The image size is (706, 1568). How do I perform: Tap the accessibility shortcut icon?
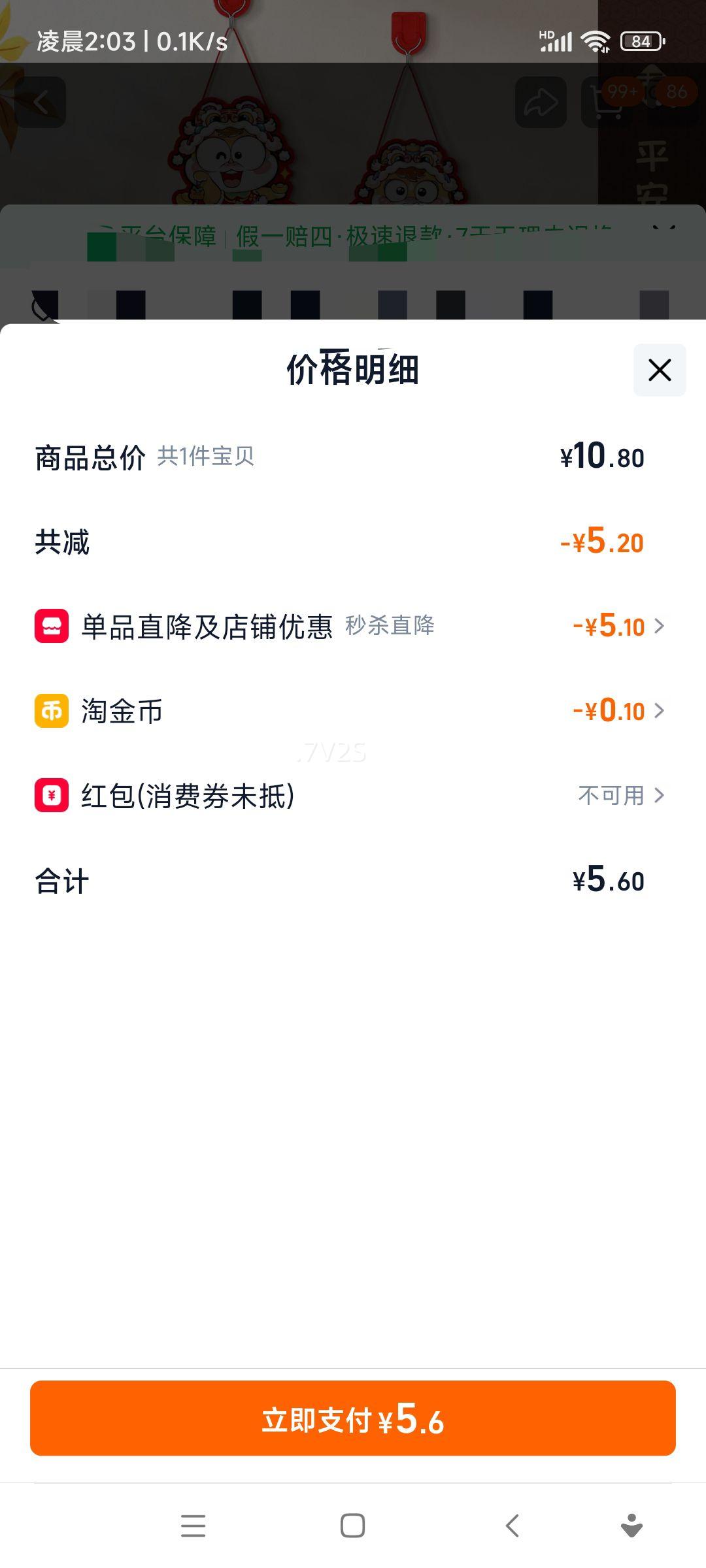pos(631,1526)
